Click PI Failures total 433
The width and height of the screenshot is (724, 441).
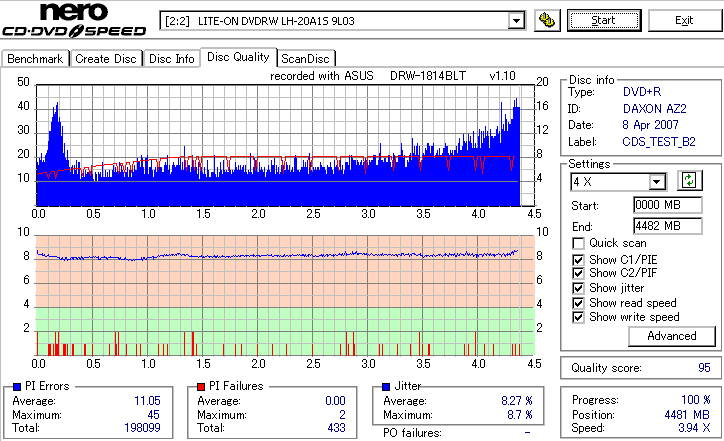click(336, 428)
